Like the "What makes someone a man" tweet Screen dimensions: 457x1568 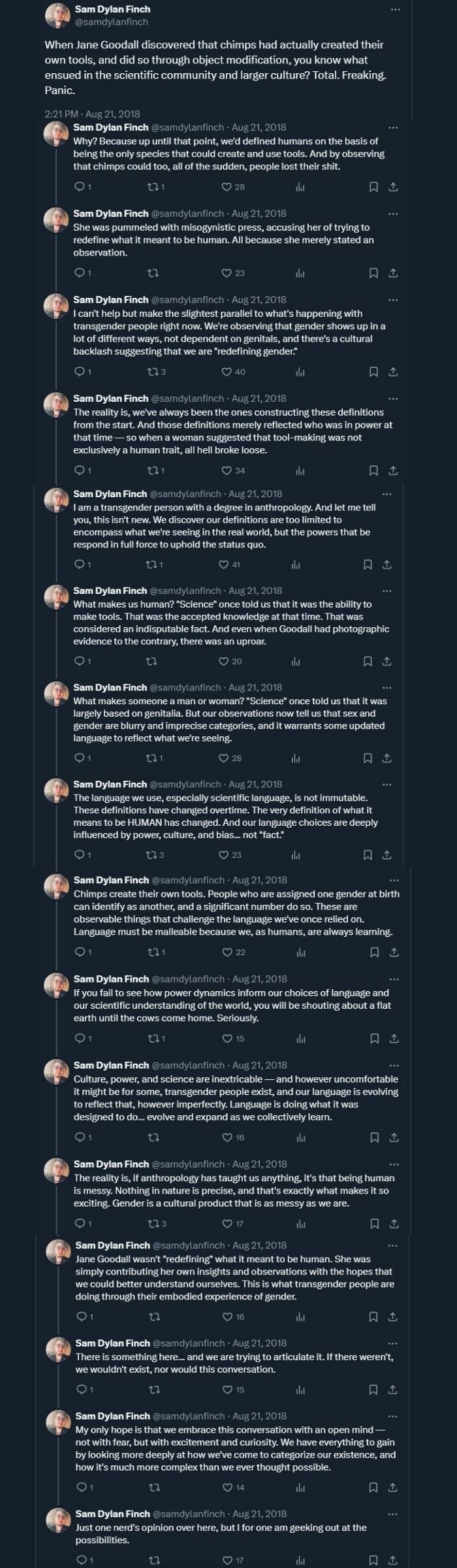[224, 758]
